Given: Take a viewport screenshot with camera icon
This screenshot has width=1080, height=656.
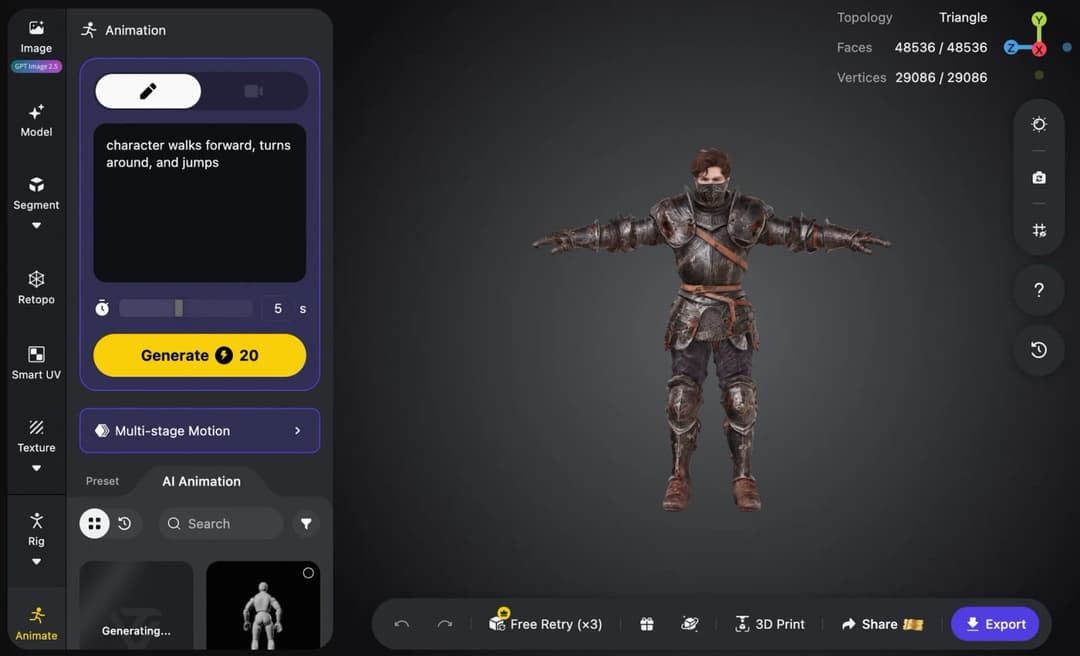Looking at the screenshot, I should click(1039, 178).
